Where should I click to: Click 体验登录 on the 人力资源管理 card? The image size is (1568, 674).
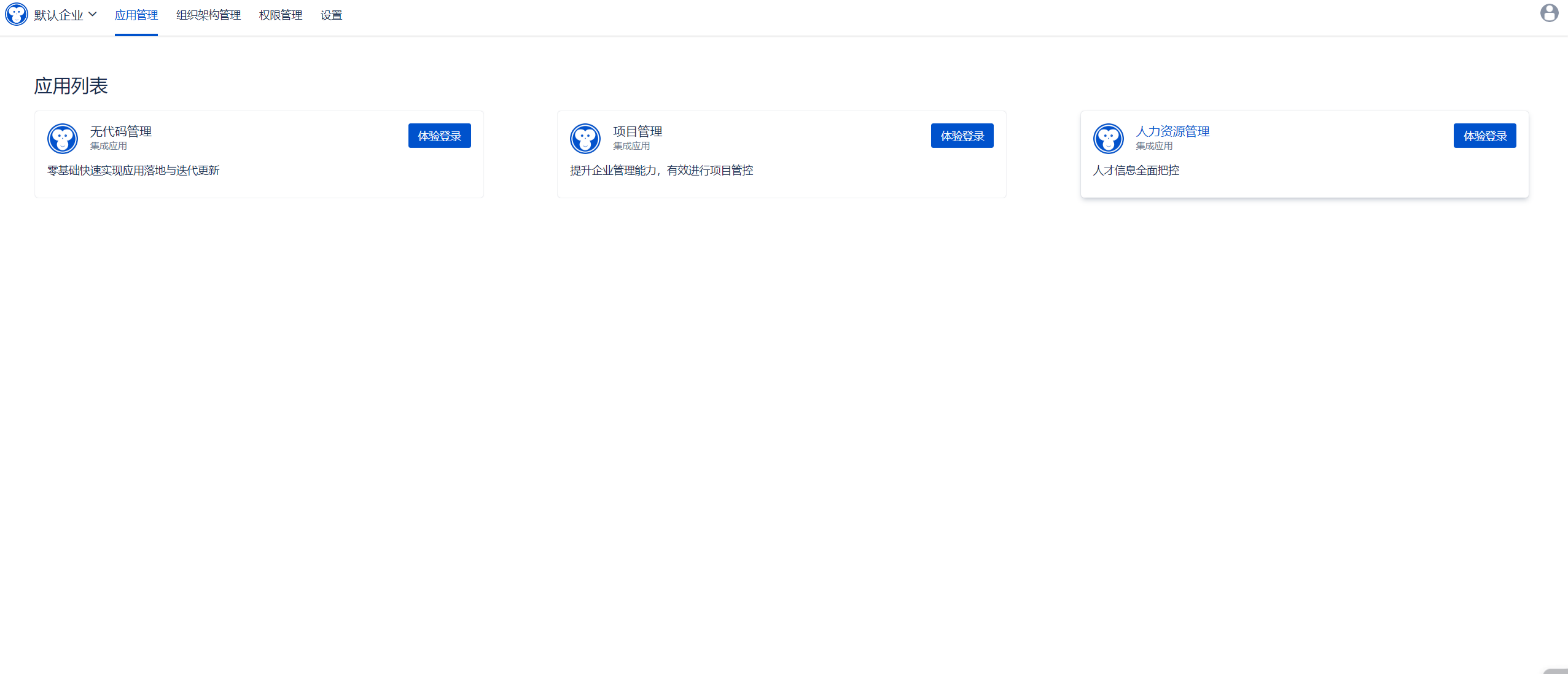tap(1484, 136)
